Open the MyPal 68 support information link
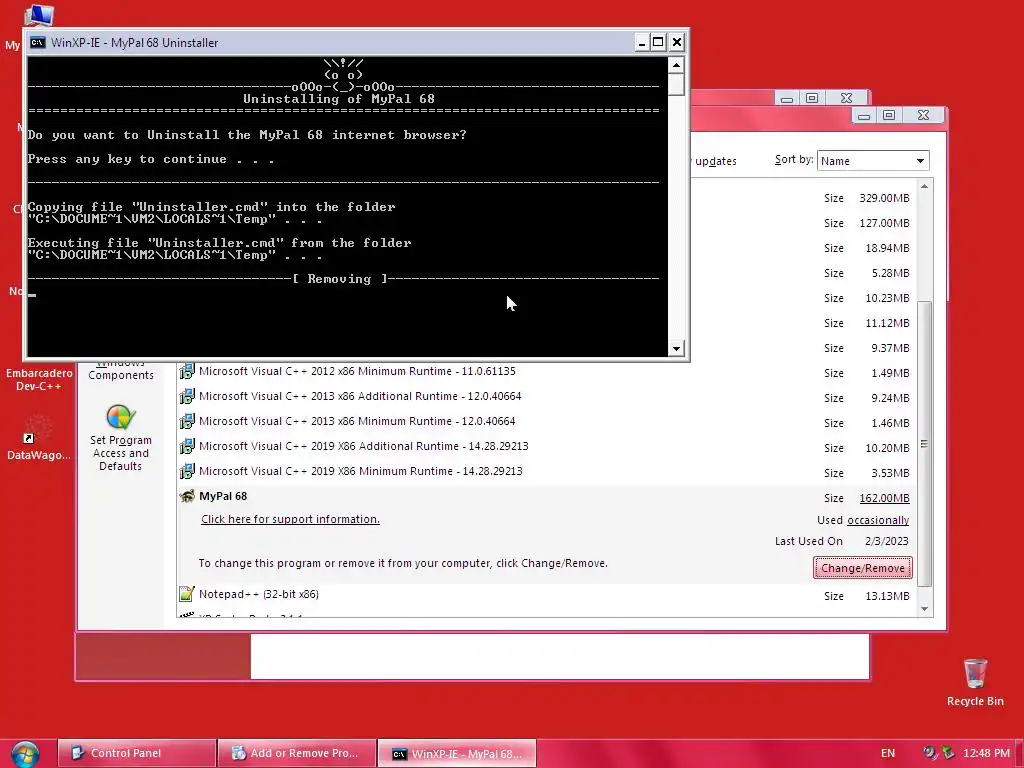Screen dimensions: 1024x768 (290, 519)
